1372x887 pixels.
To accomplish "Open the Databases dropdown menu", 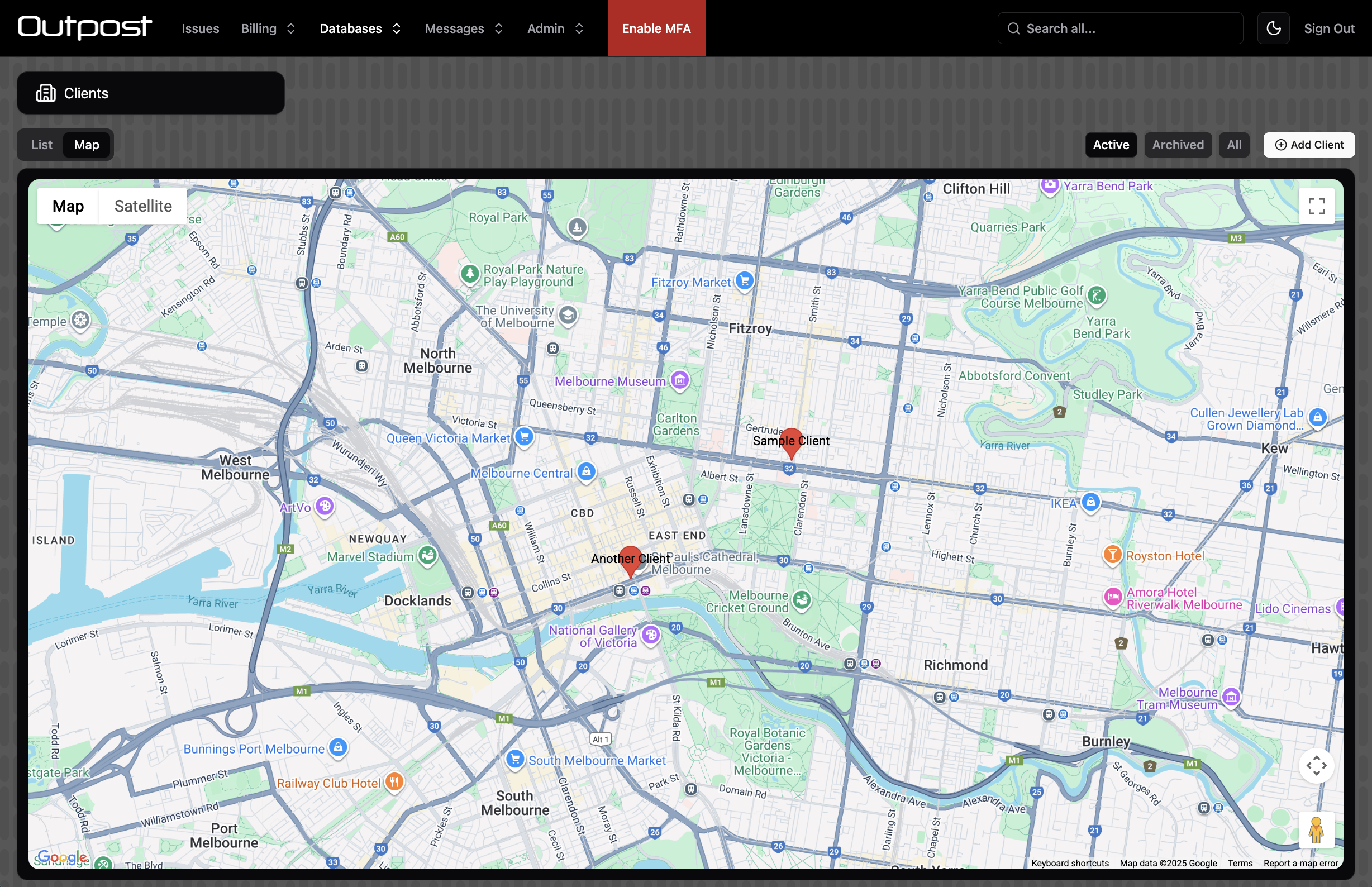I will click(360, 28).
